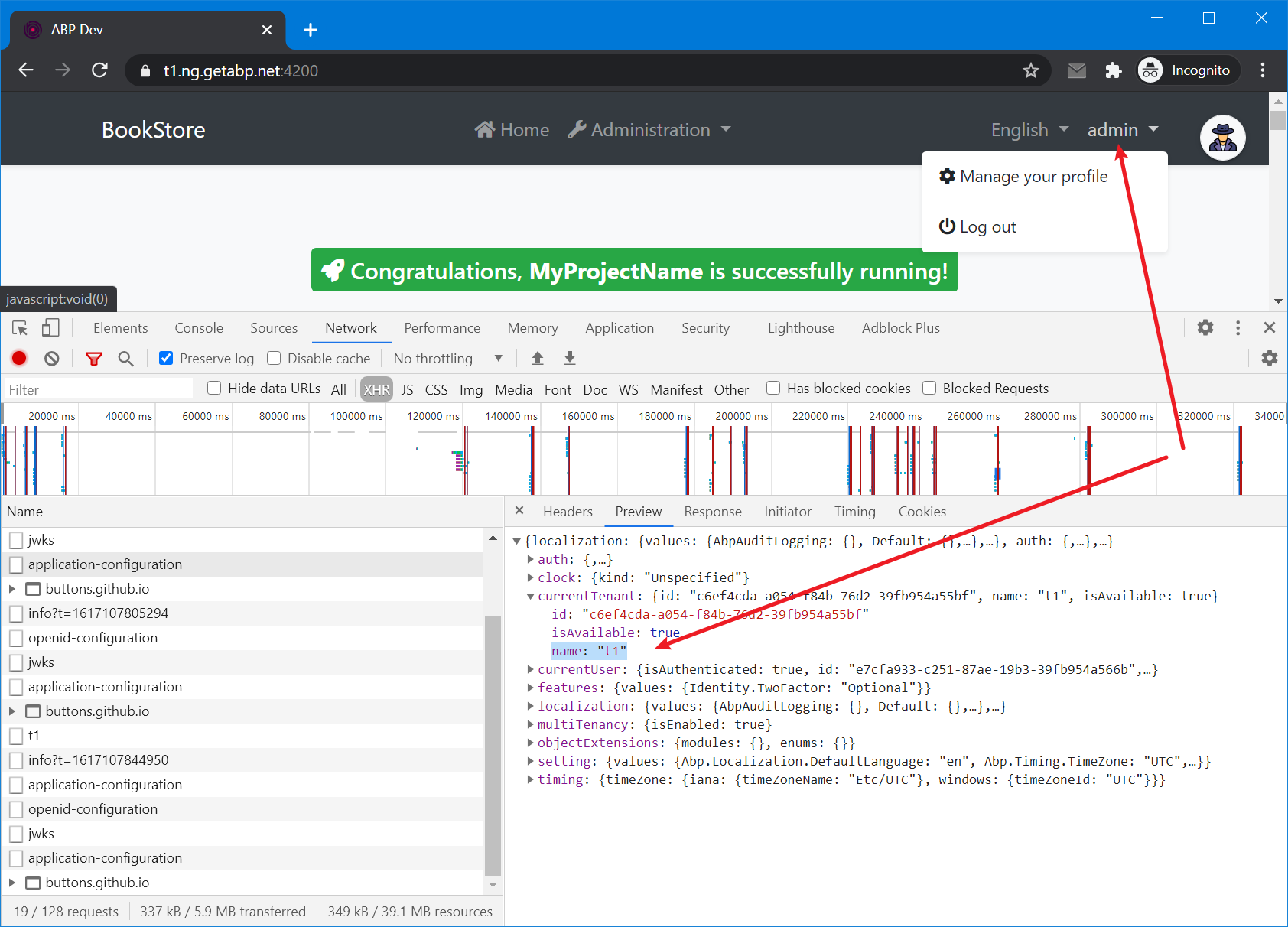Expand the currentUser node in Preview

(x=530, y=669)
